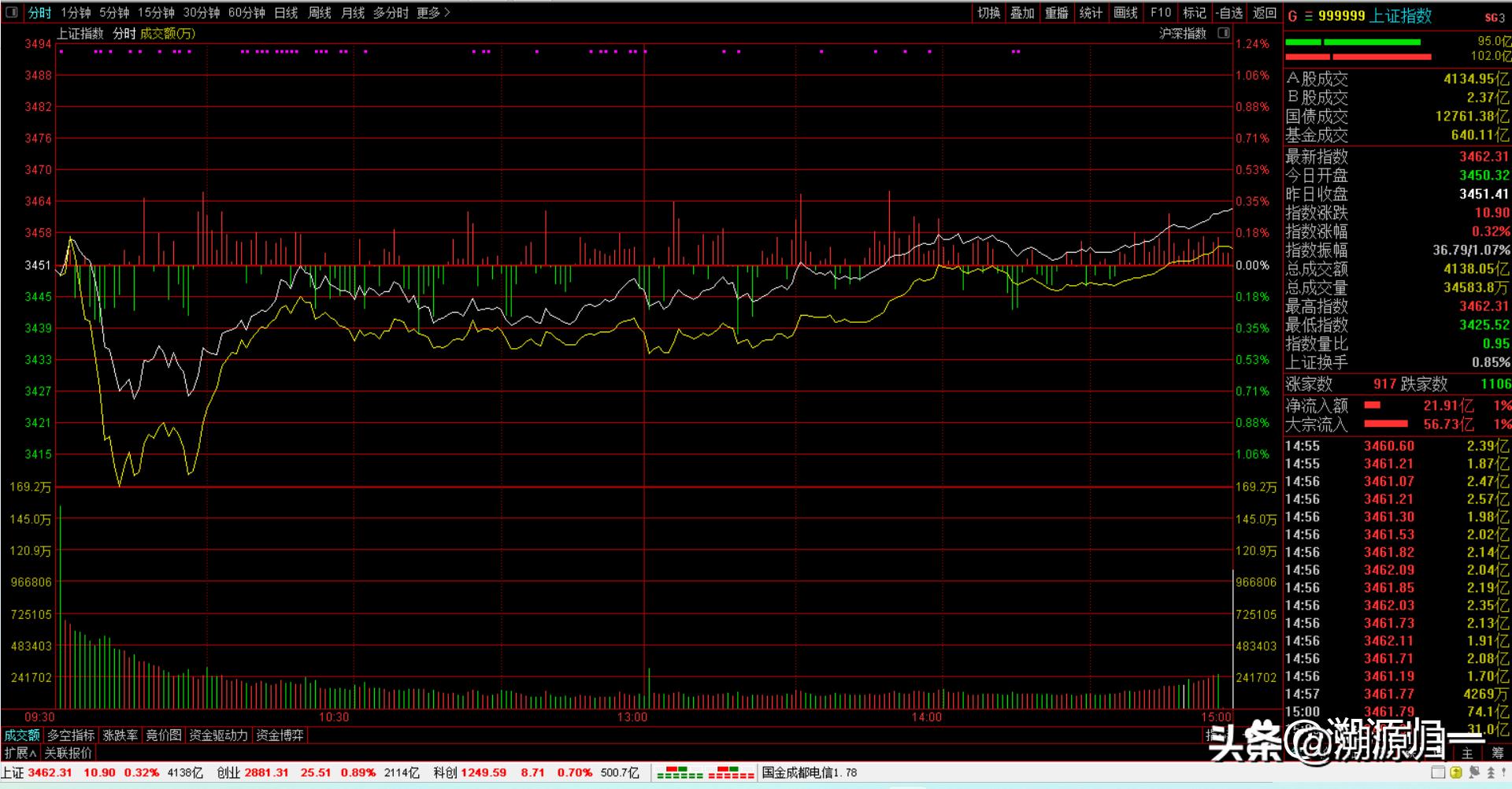Click the red G icon before 999999
This screenshot has width=1512, height=789.
pyautogui.click(x=1292, y=16)
